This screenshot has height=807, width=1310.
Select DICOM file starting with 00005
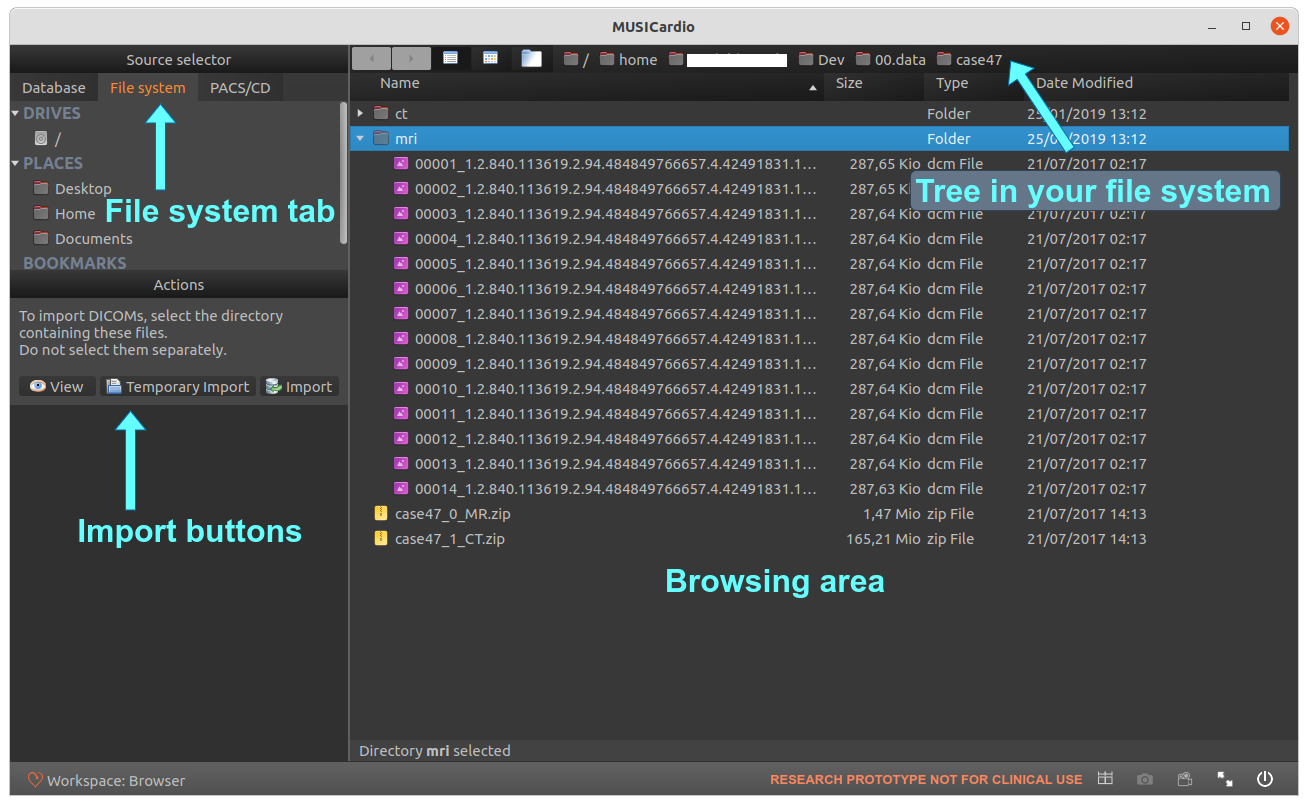click(820, 264)
